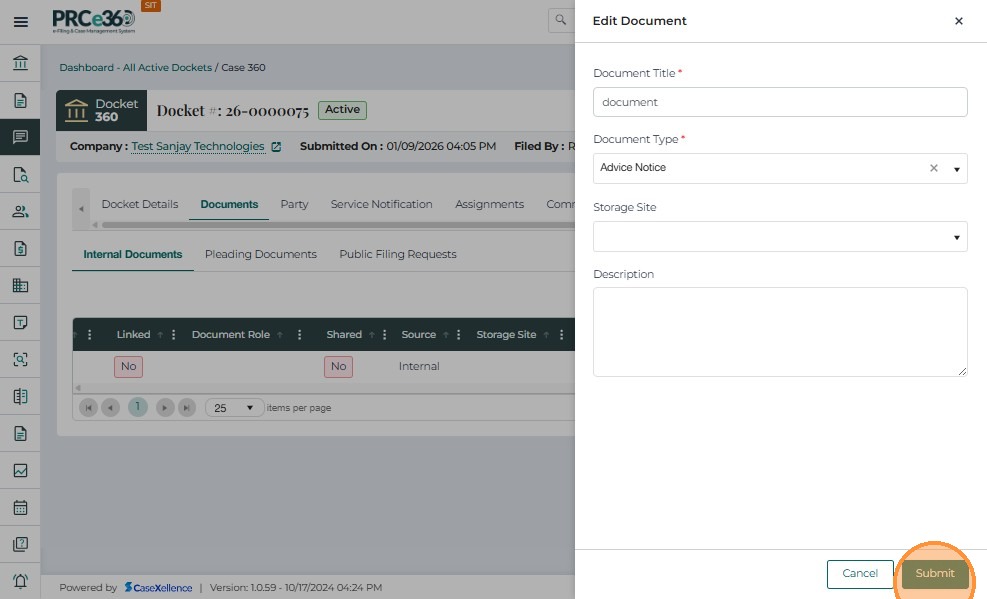The height and width of the screenshot is (599, 987).
Task: Open the calendar sidebar icon
Action: (x=20, y=507)
